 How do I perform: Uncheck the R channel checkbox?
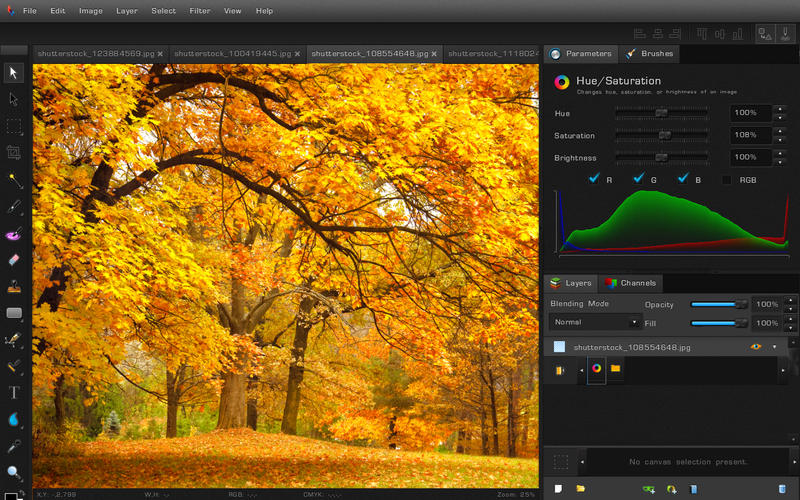click(x=594, y=179)
